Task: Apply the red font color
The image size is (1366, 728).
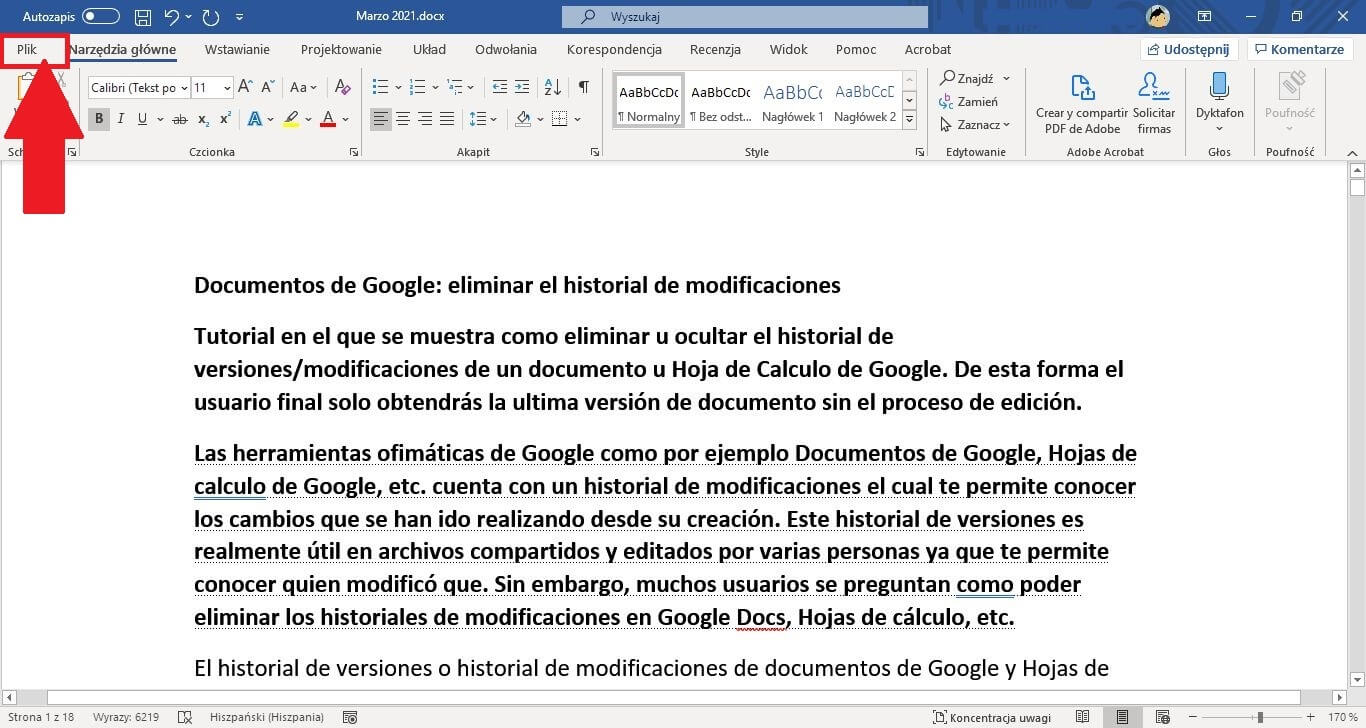Action: 328,119
